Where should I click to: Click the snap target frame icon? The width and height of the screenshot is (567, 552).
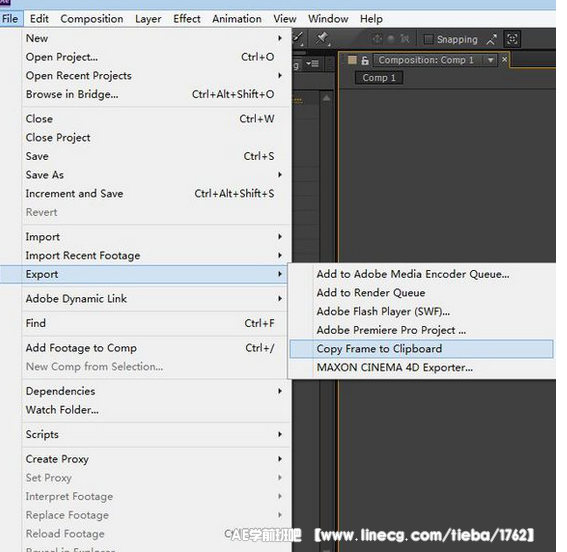click(512, 39)
